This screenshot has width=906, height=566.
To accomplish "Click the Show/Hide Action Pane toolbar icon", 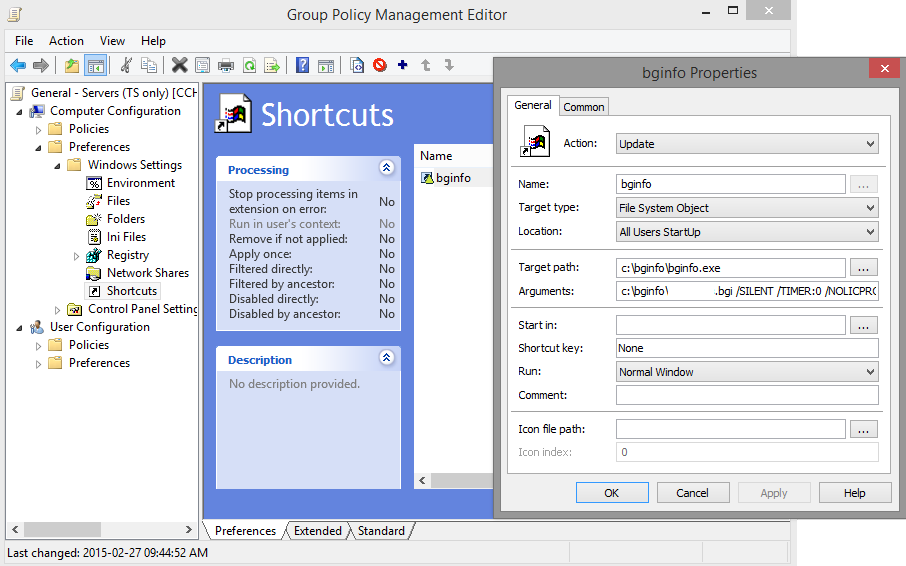I will (326, 65).
